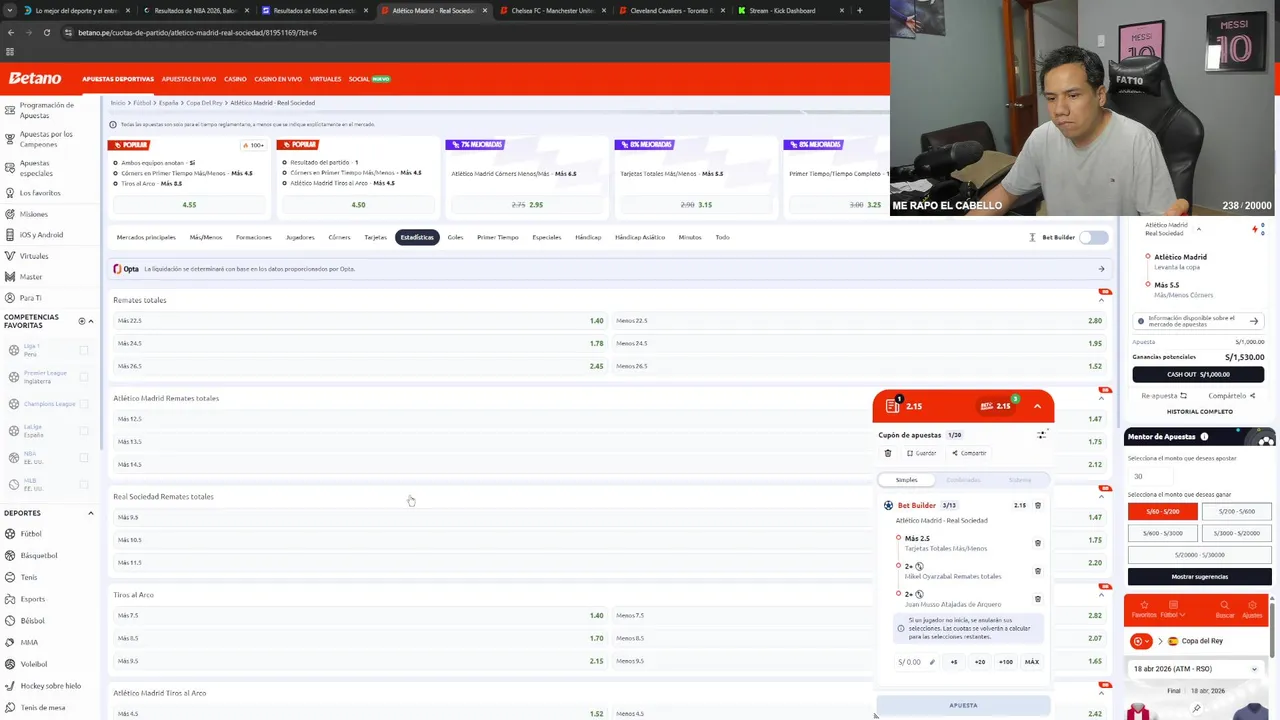Click the Opta info arrow

1101,269
